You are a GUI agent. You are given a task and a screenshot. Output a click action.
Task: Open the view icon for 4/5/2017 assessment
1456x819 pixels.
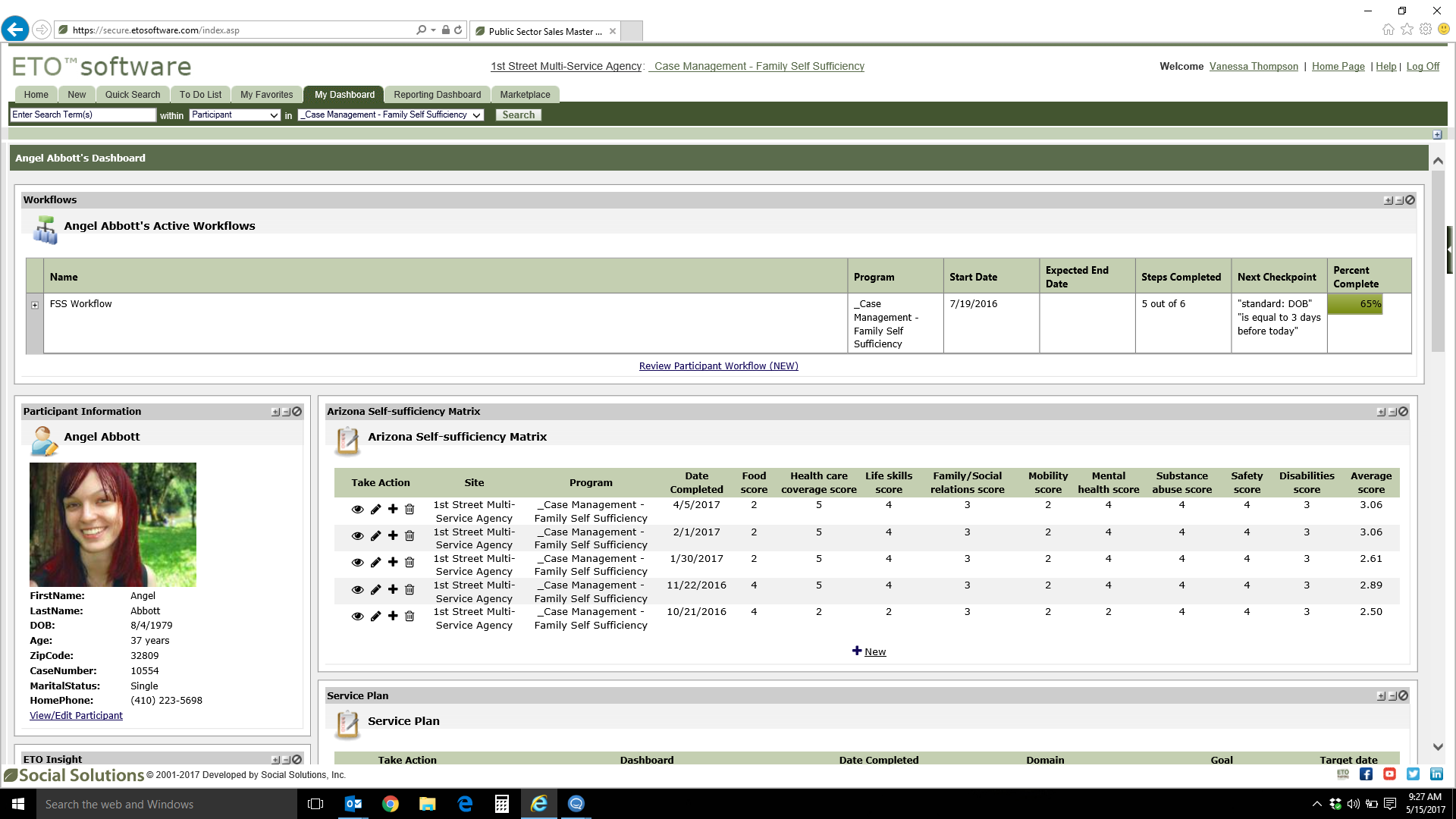(x=357, y=509)
